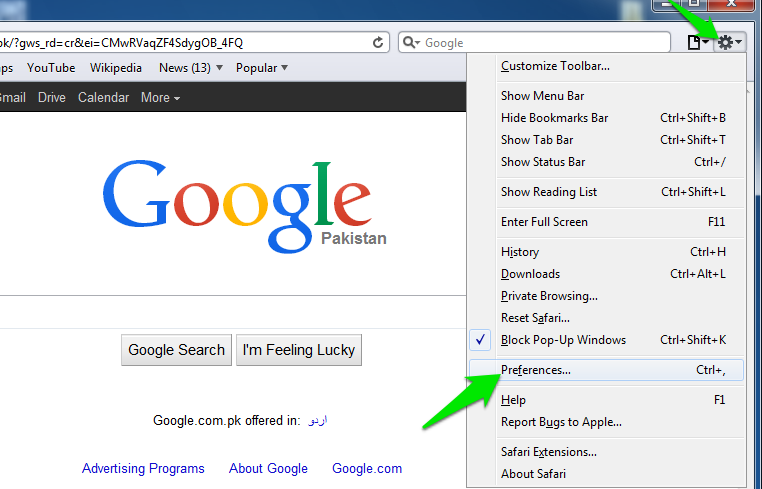Open Calendar in Google bar
Screen dimensions: 762x489
coord(104,97)
